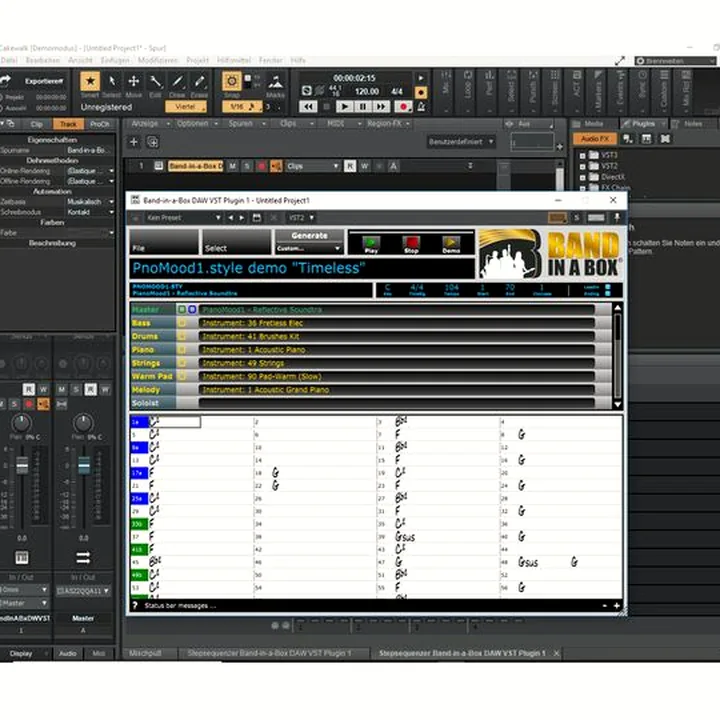Open the Anzeige menu

click(x=145, y=124)
